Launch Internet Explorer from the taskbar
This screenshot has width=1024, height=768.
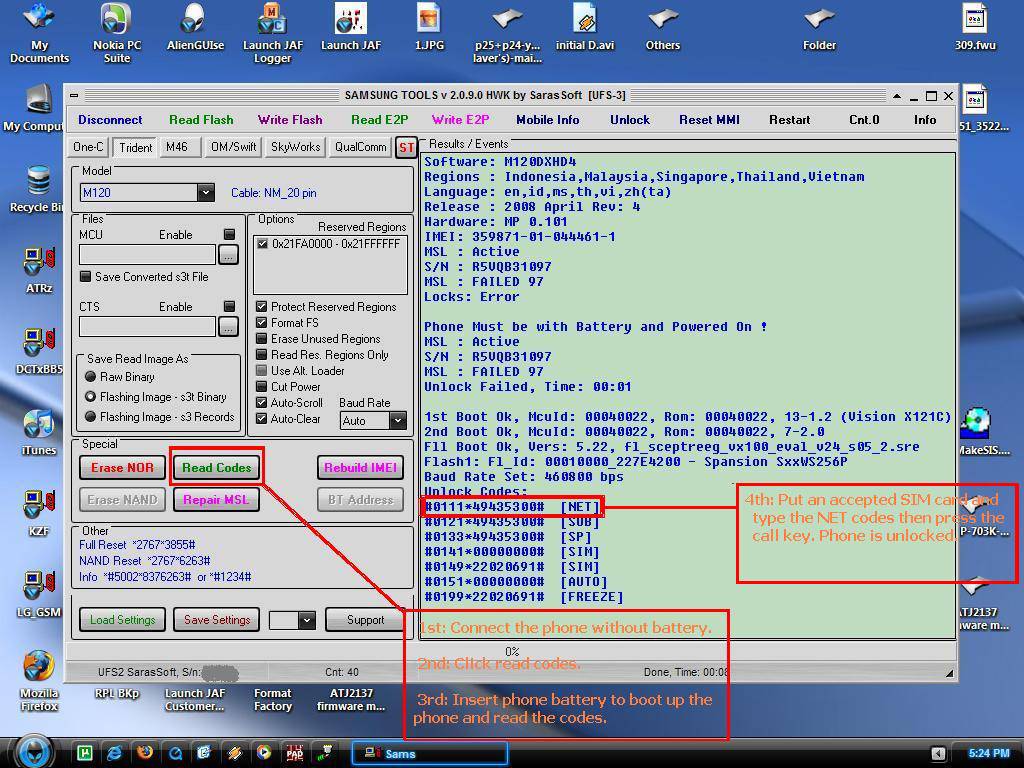pos(114,753)
